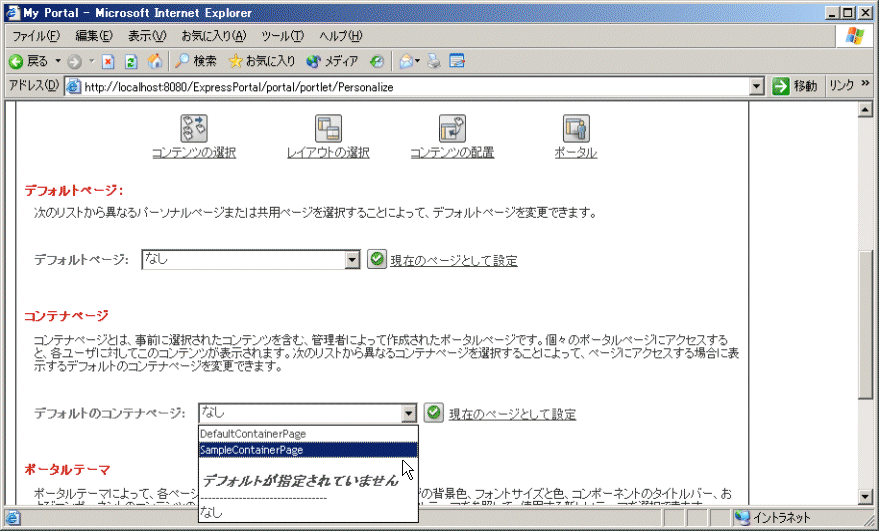Click the Stop loading icon
The image size is (879, 531).
pos(108,62)
